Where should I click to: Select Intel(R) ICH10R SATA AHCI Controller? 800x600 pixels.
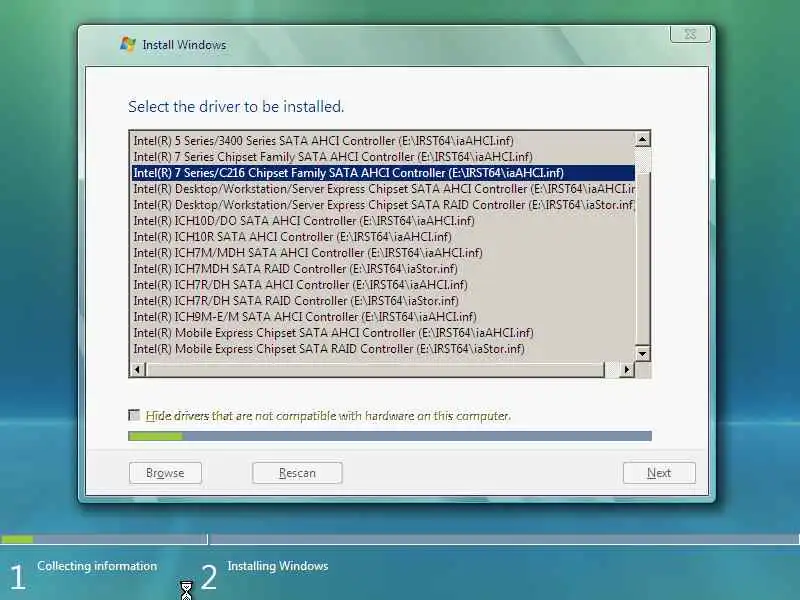[x=383, y=237]
